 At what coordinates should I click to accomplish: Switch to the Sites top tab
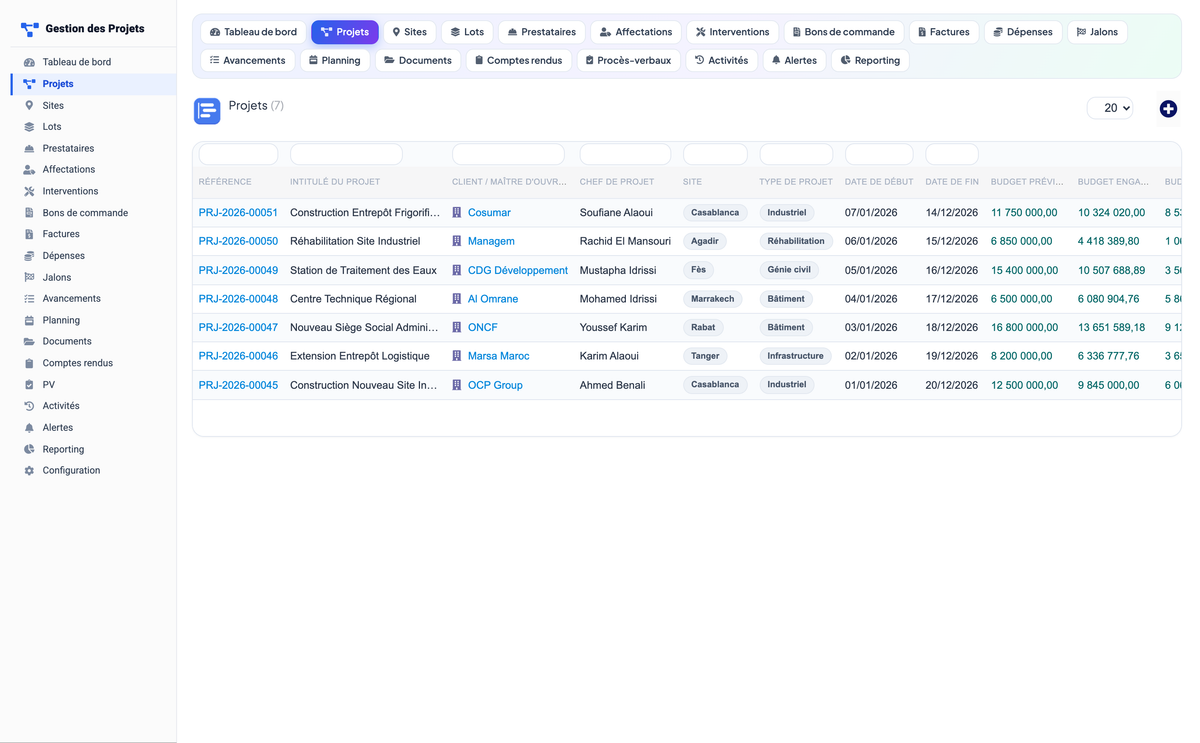click(409, 32)
